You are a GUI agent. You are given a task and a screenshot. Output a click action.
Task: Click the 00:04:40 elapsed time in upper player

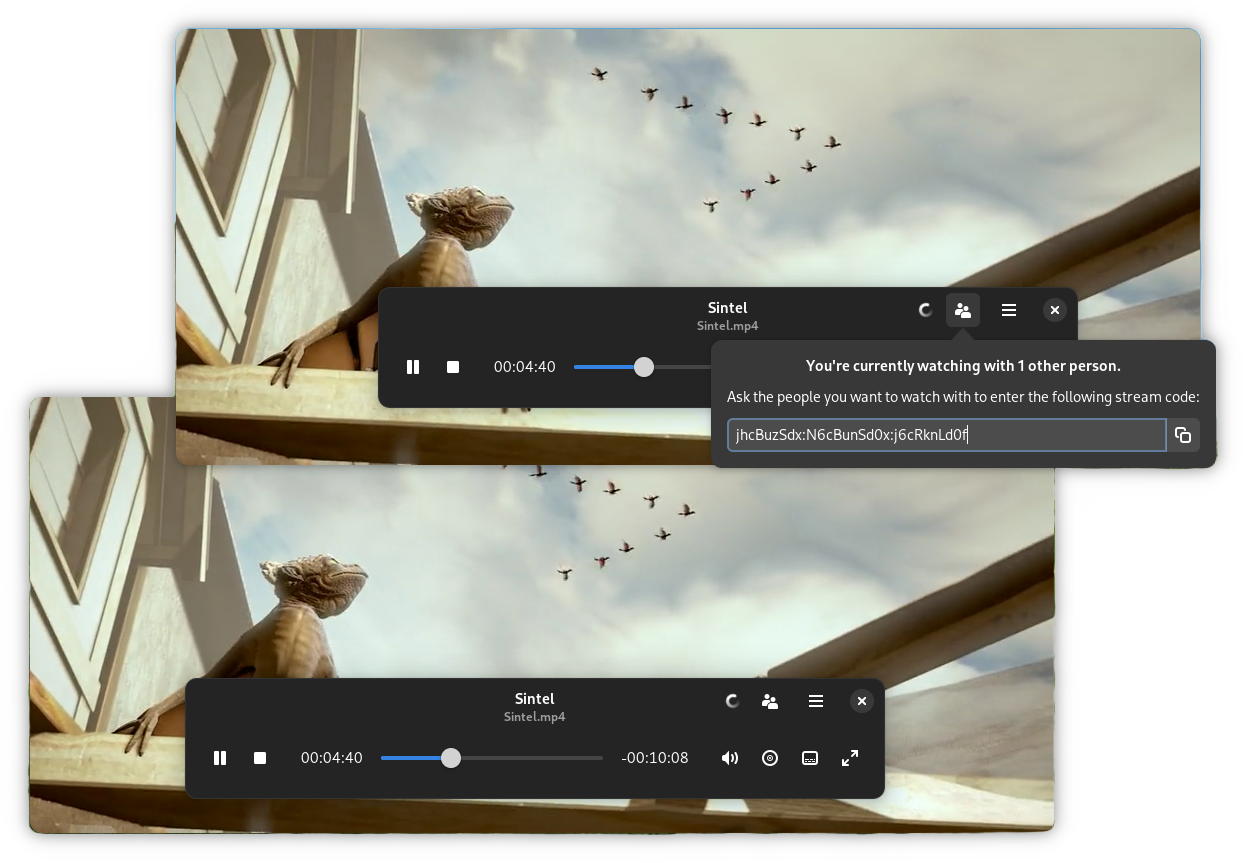point(524,367)
